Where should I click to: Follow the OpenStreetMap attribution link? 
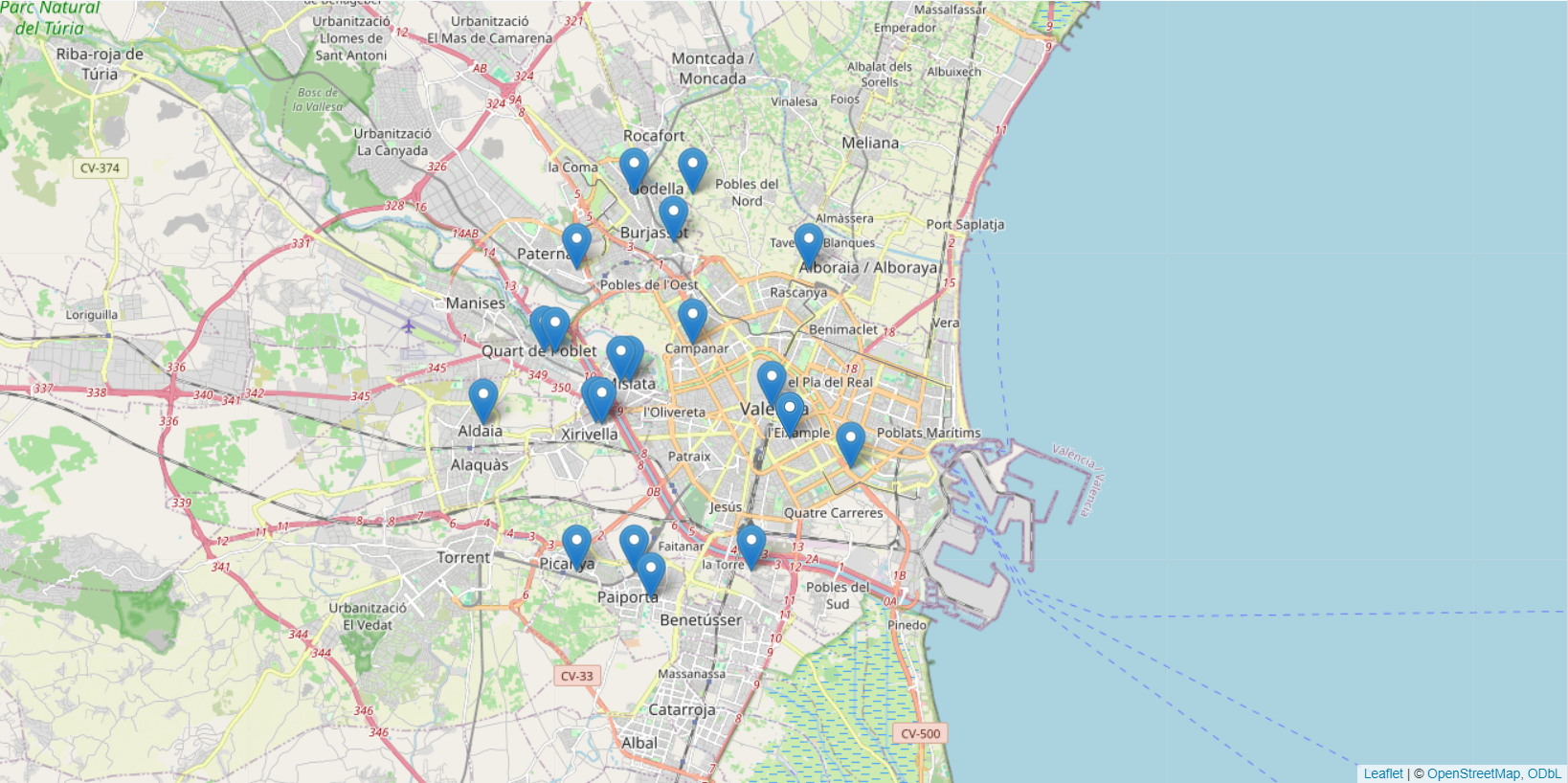[1473, 773]
